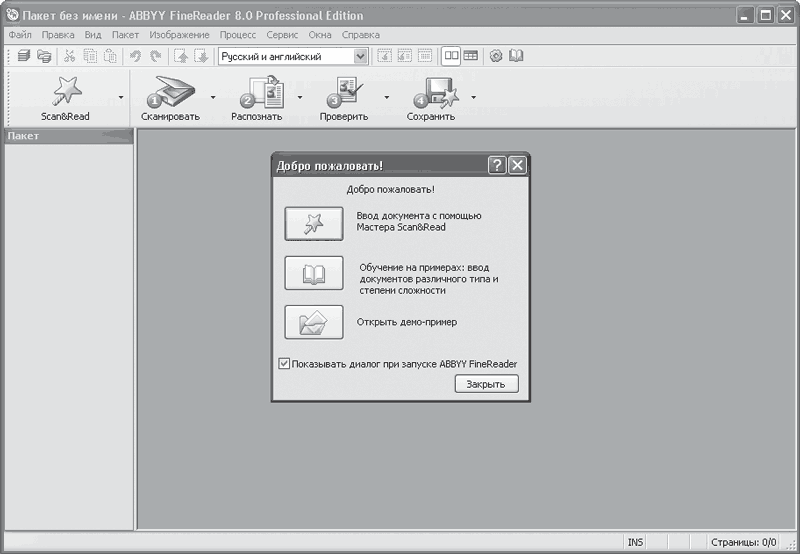Open the Пакет menu
This screenshot has width=800, height=554.
click(126, 35)
